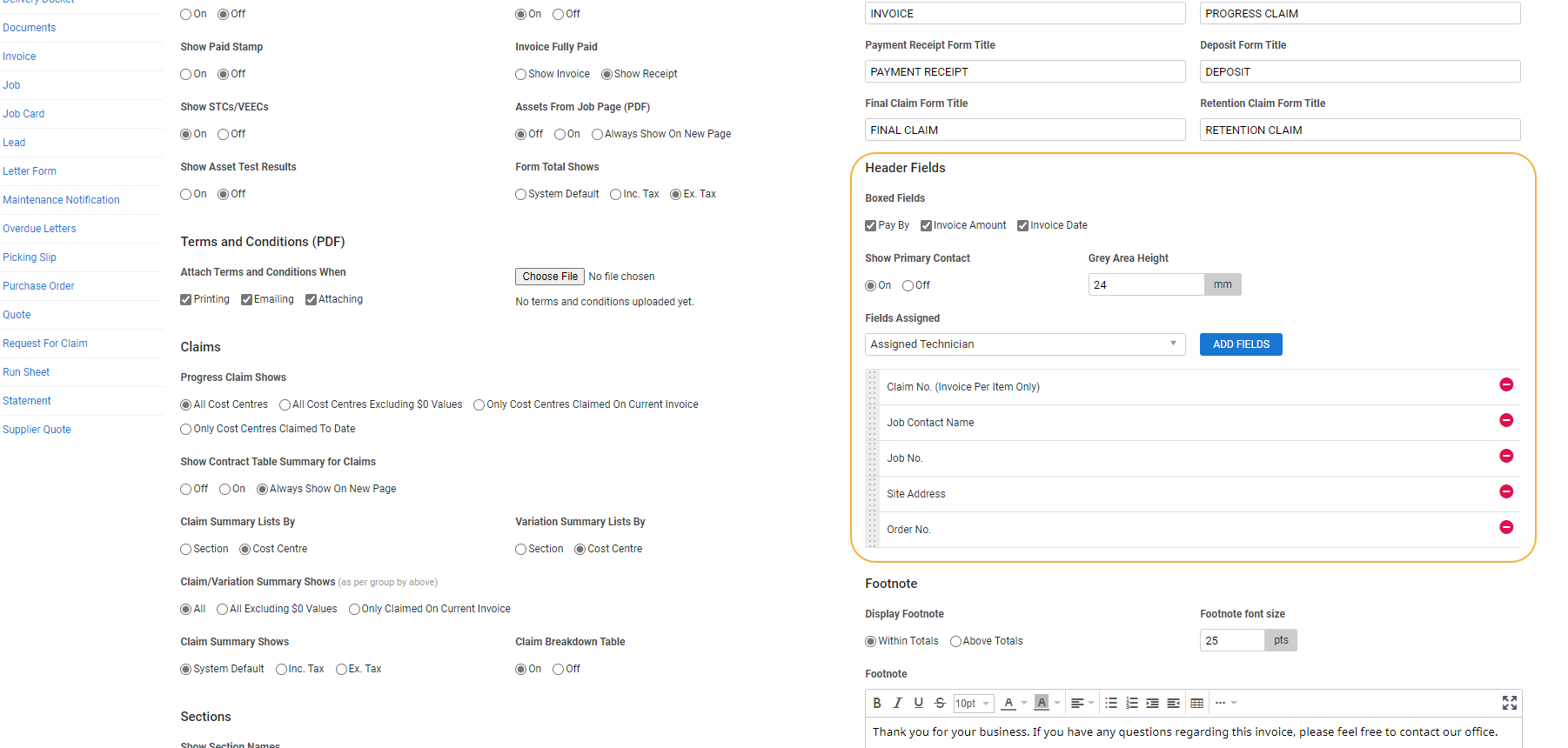Image resolution: width=1568 pixels, height=748 pixels.
Task: Open Purchase Order in the sidebar
Action: click(38, 286)
